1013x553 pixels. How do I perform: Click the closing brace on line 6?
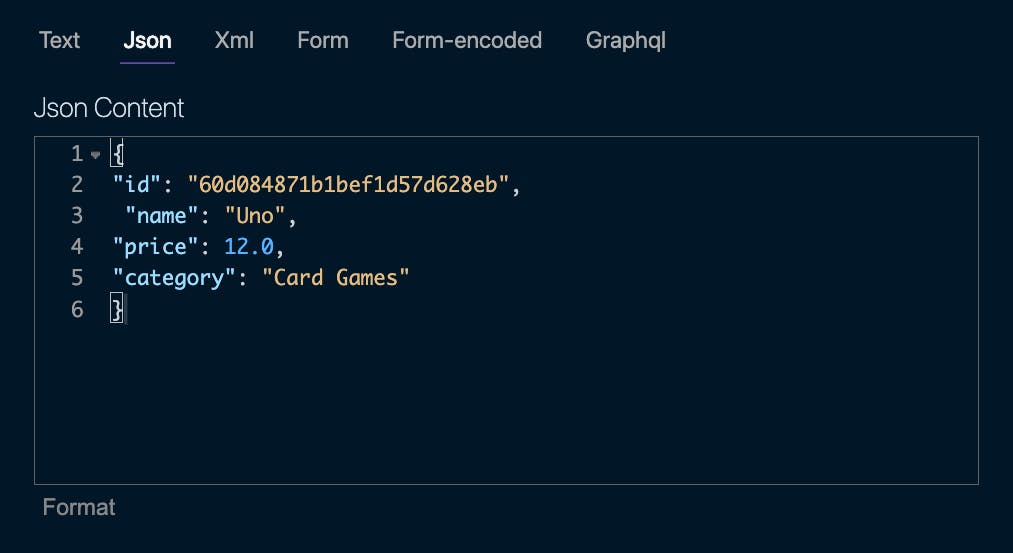click(116, 309)
